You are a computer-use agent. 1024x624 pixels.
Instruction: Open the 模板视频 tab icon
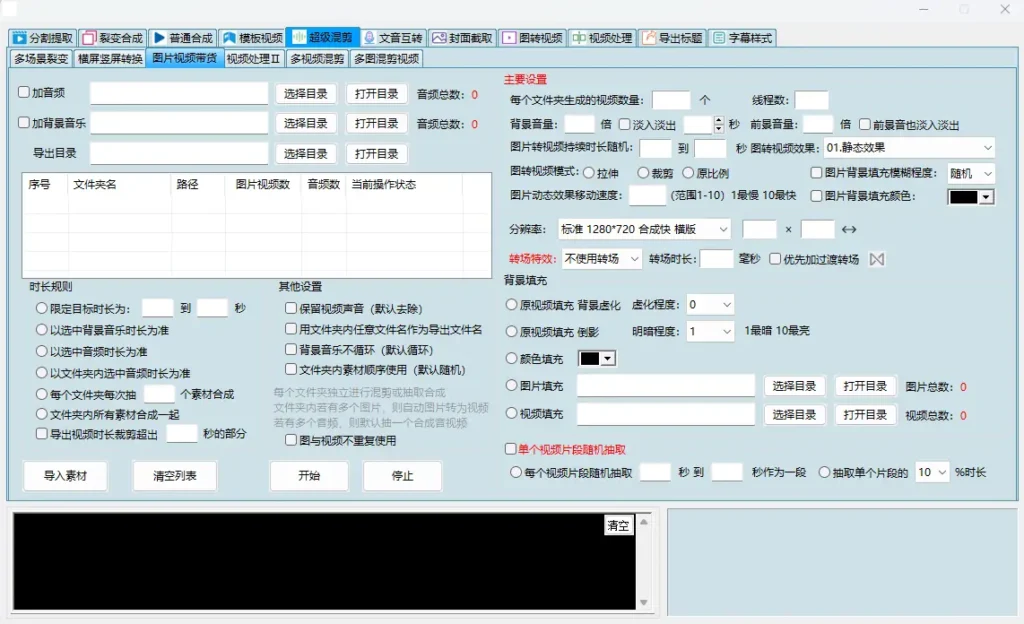[229, 38]
